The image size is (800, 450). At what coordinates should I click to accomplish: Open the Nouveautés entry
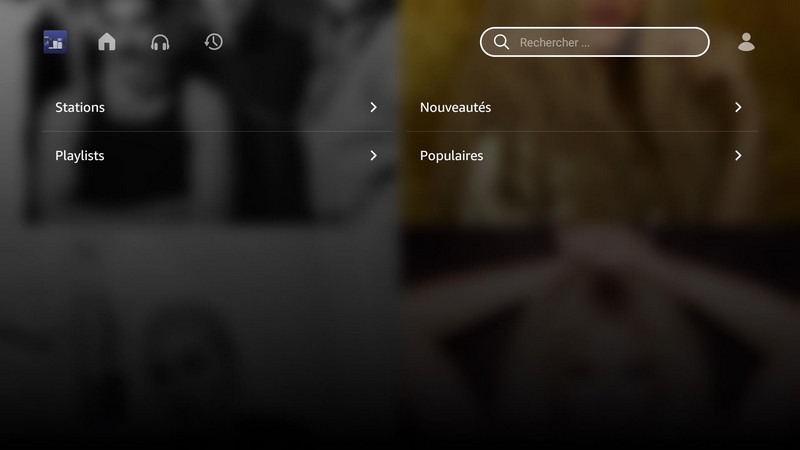coord(582,107)
